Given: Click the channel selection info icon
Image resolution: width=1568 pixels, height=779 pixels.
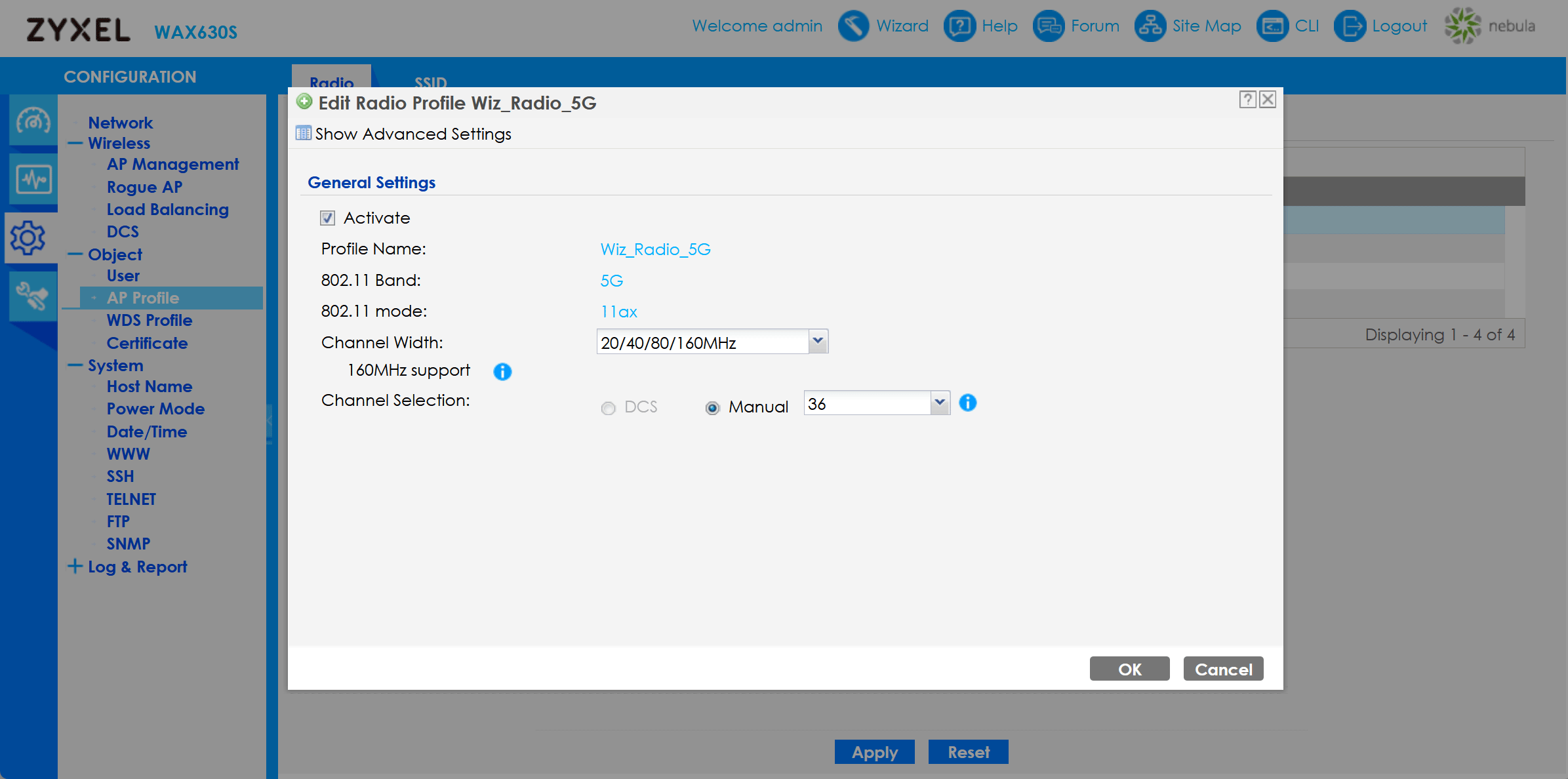Looking at the screenshot, I should (x=967, y=403).
